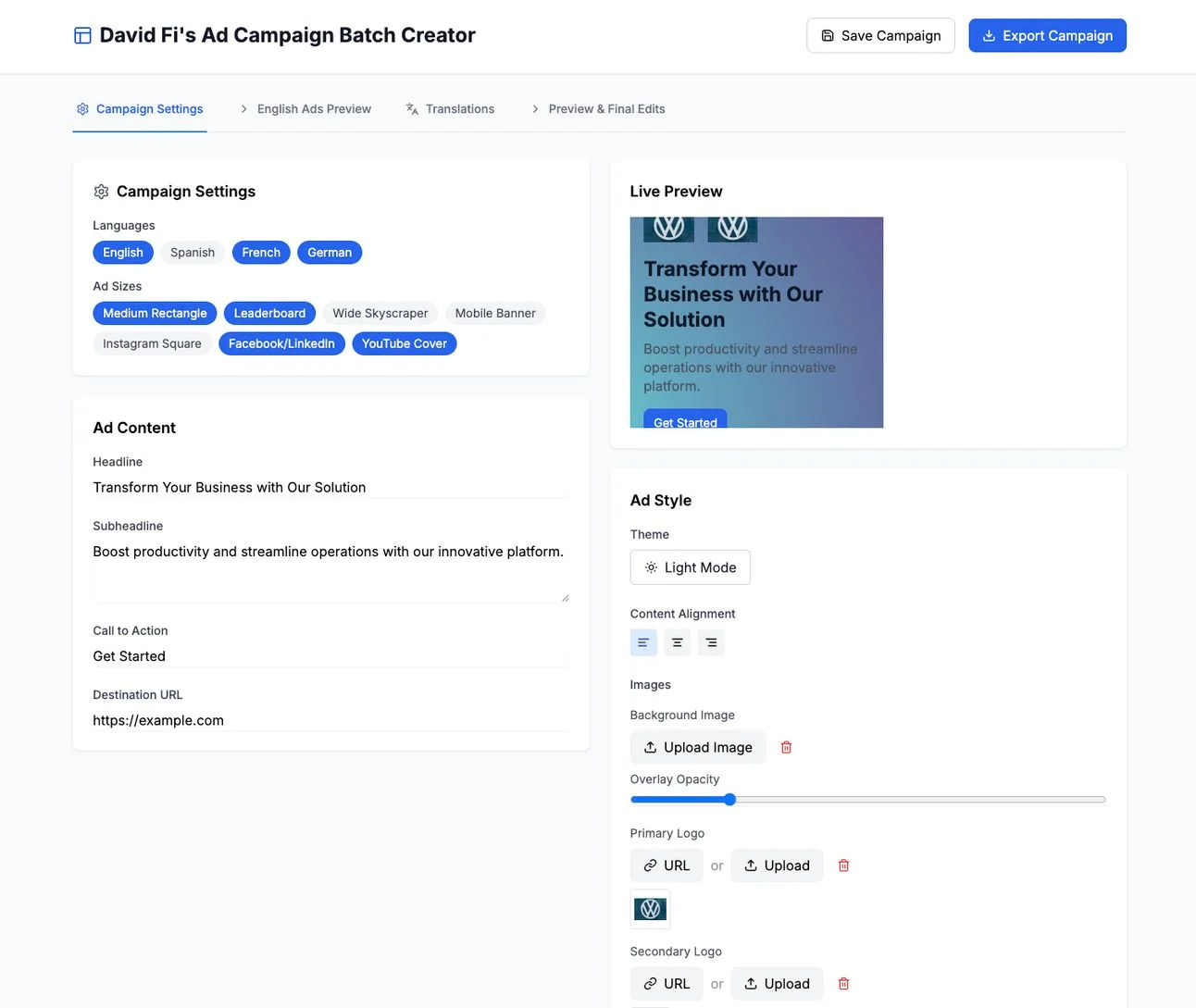Align content to the right
The width and height of the screenshot is (1196, 1008).
point(711,642)
